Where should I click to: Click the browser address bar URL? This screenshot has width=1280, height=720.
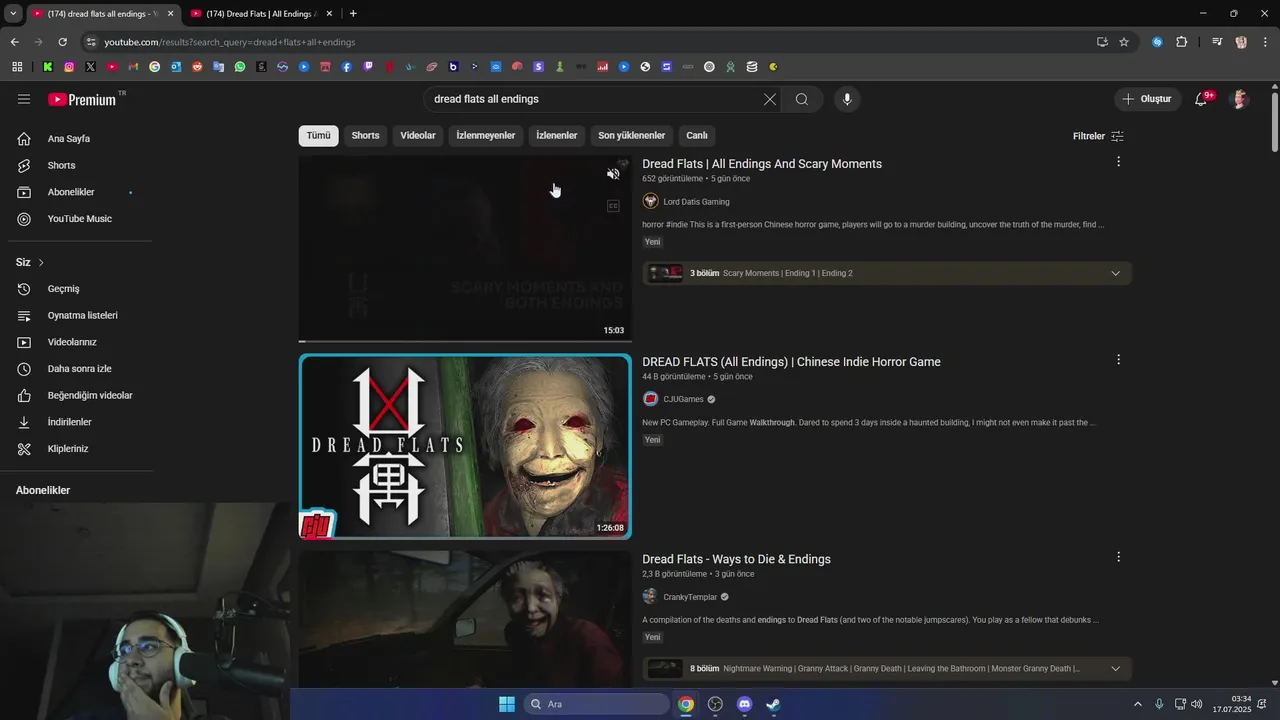230,42
